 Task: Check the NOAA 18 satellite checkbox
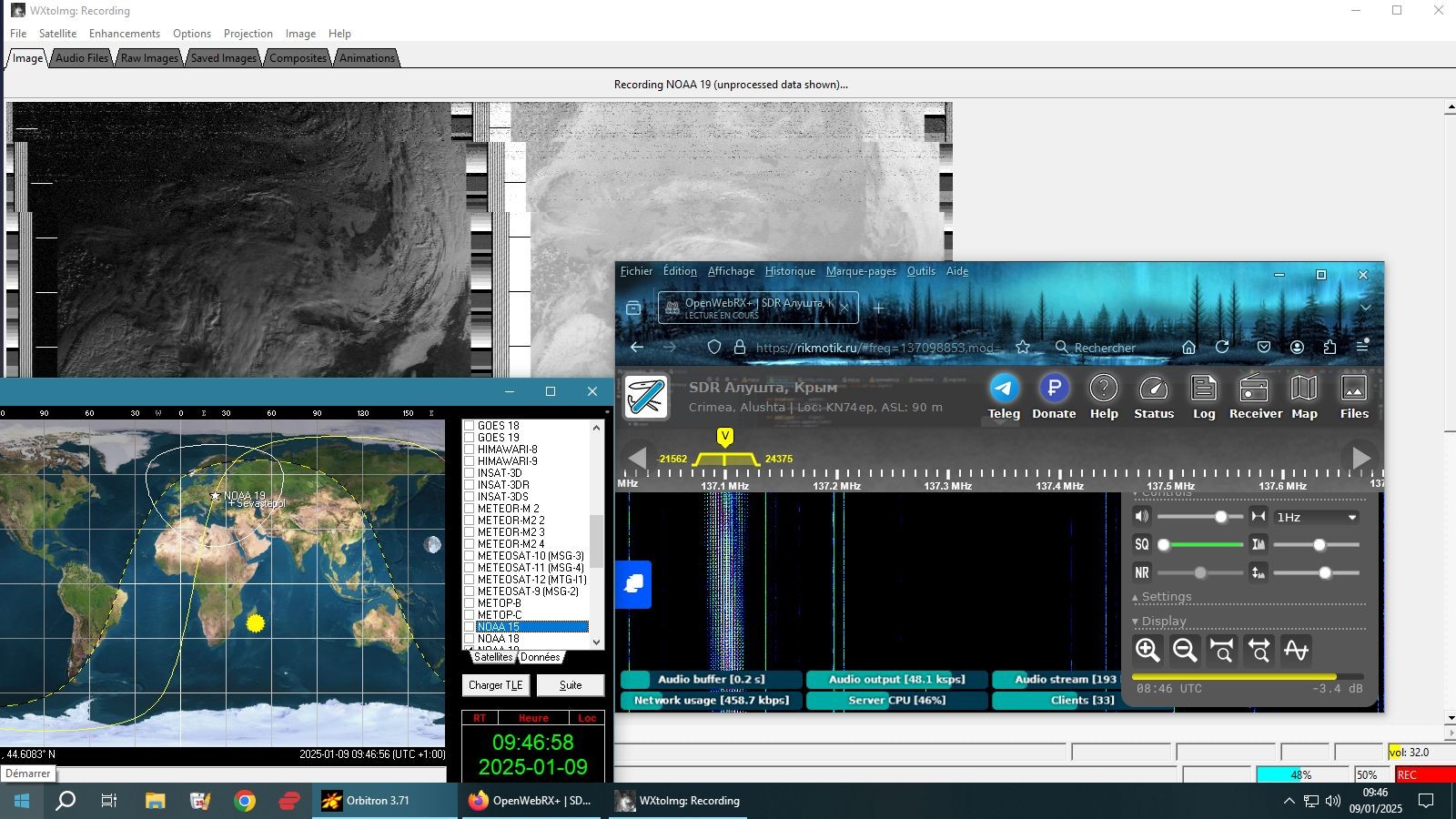470,639
